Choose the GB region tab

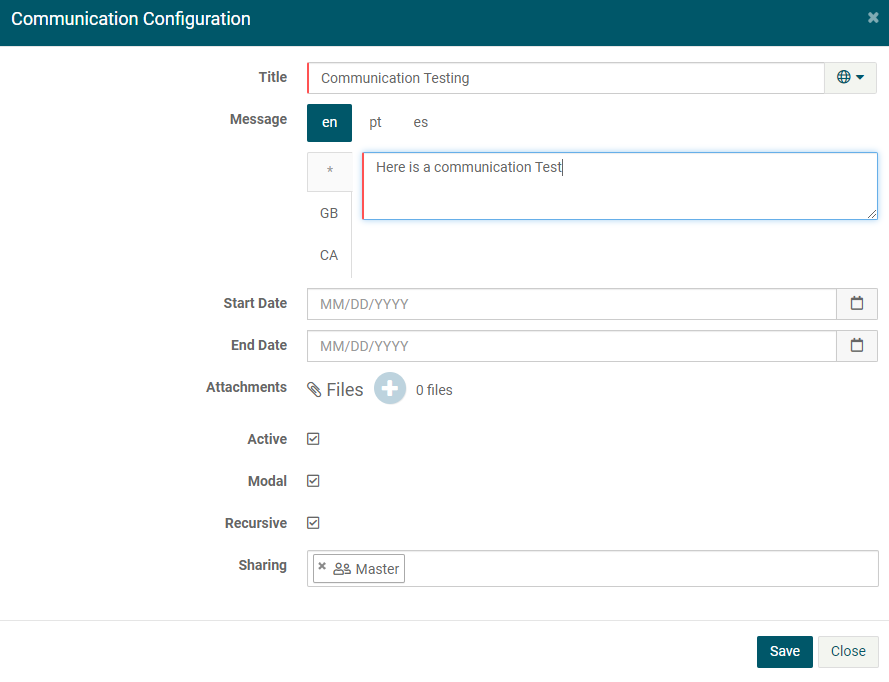(329, 213)
